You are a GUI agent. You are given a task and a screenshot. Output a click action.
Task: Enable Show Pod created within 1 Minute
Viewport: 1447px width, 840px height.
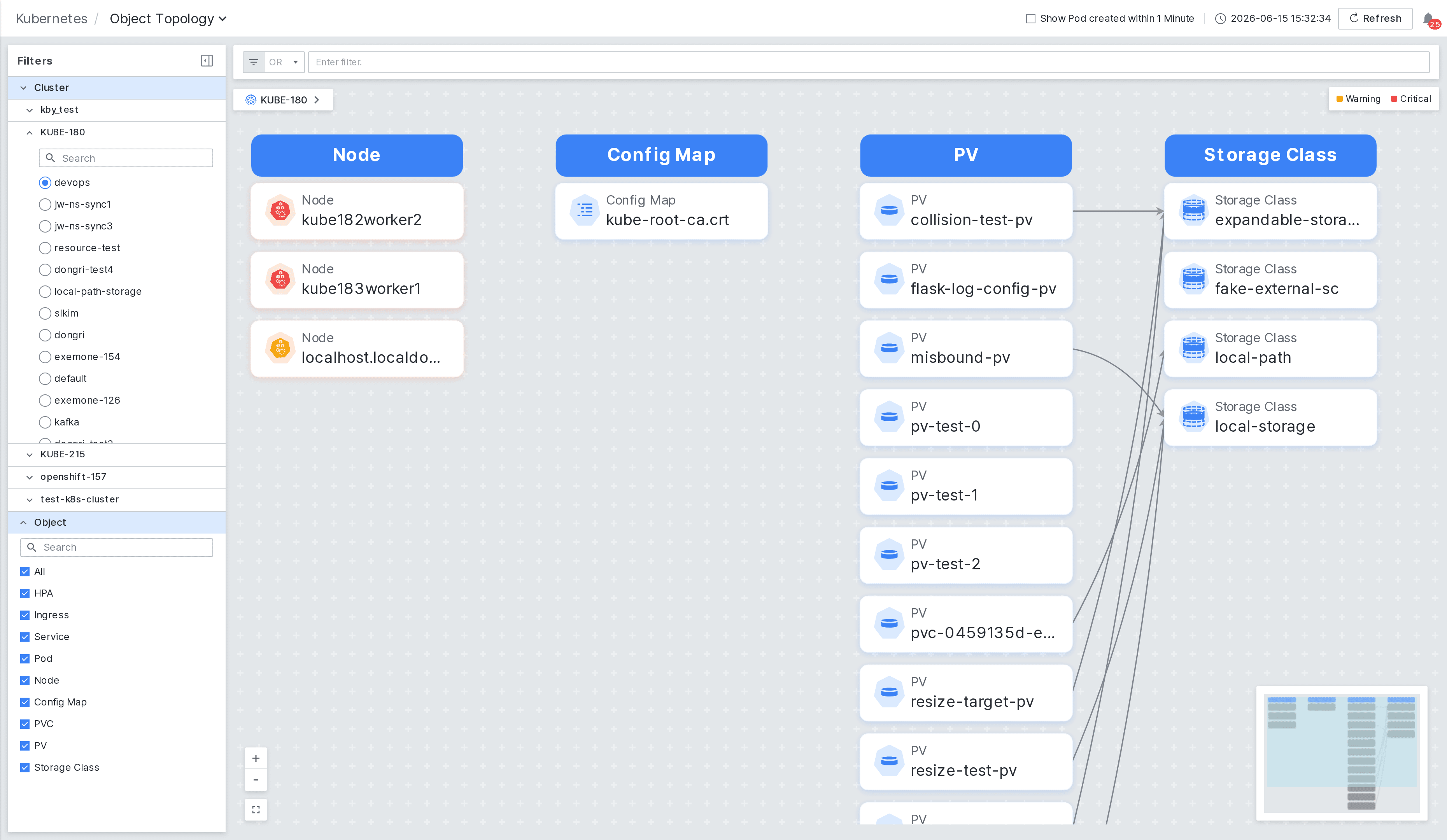[1031, 18]
